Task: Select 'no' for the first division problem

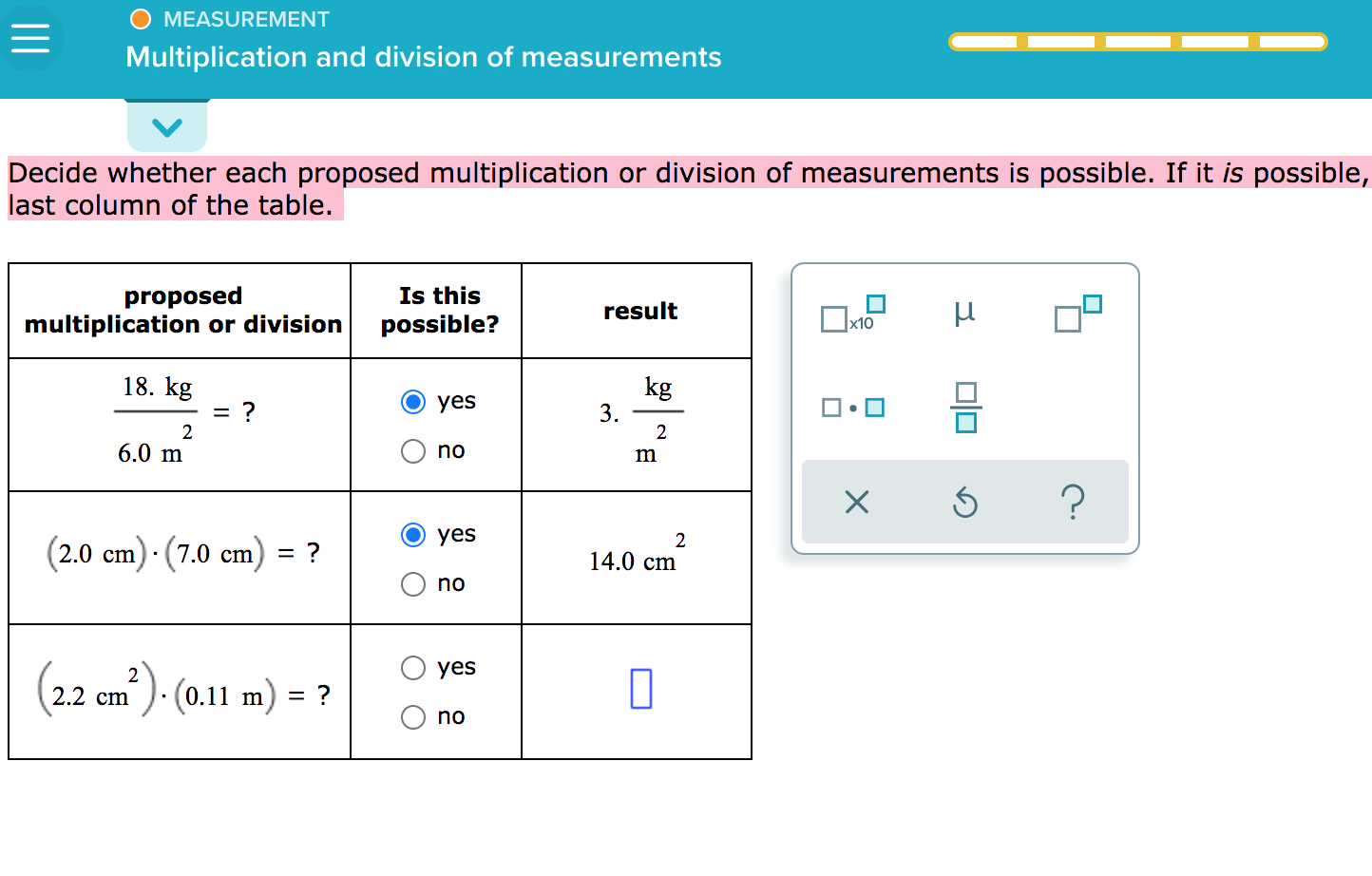Action: pos(412,451)
